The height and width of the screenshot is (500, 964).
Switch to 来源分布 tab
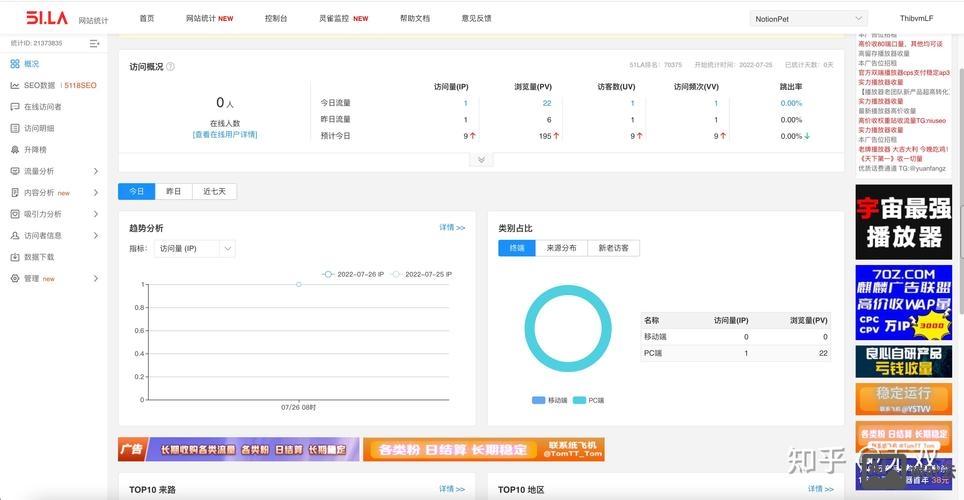562,248
